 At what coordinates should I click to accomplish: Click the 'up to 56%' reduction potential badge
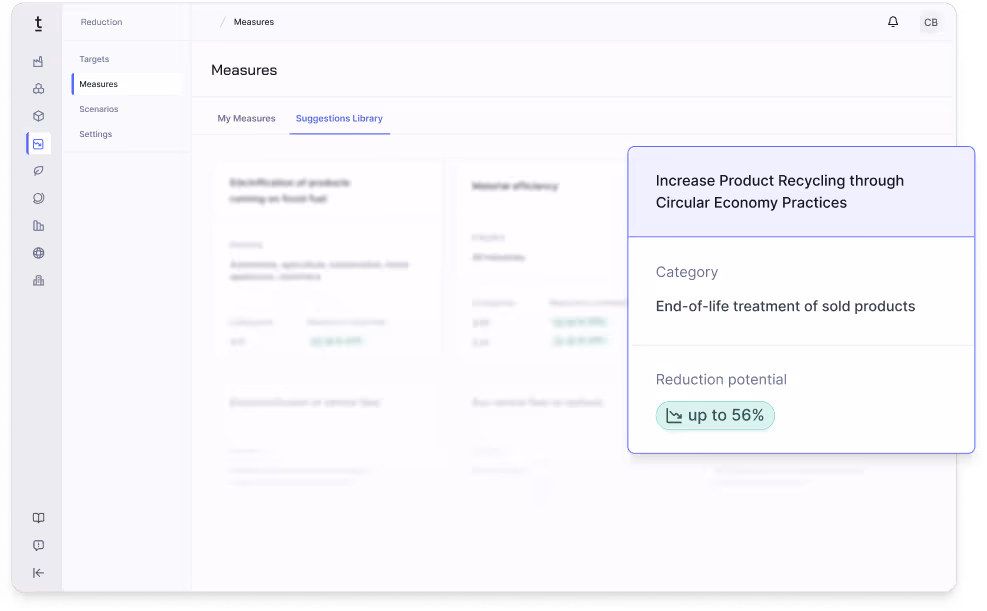pos(715,415)
